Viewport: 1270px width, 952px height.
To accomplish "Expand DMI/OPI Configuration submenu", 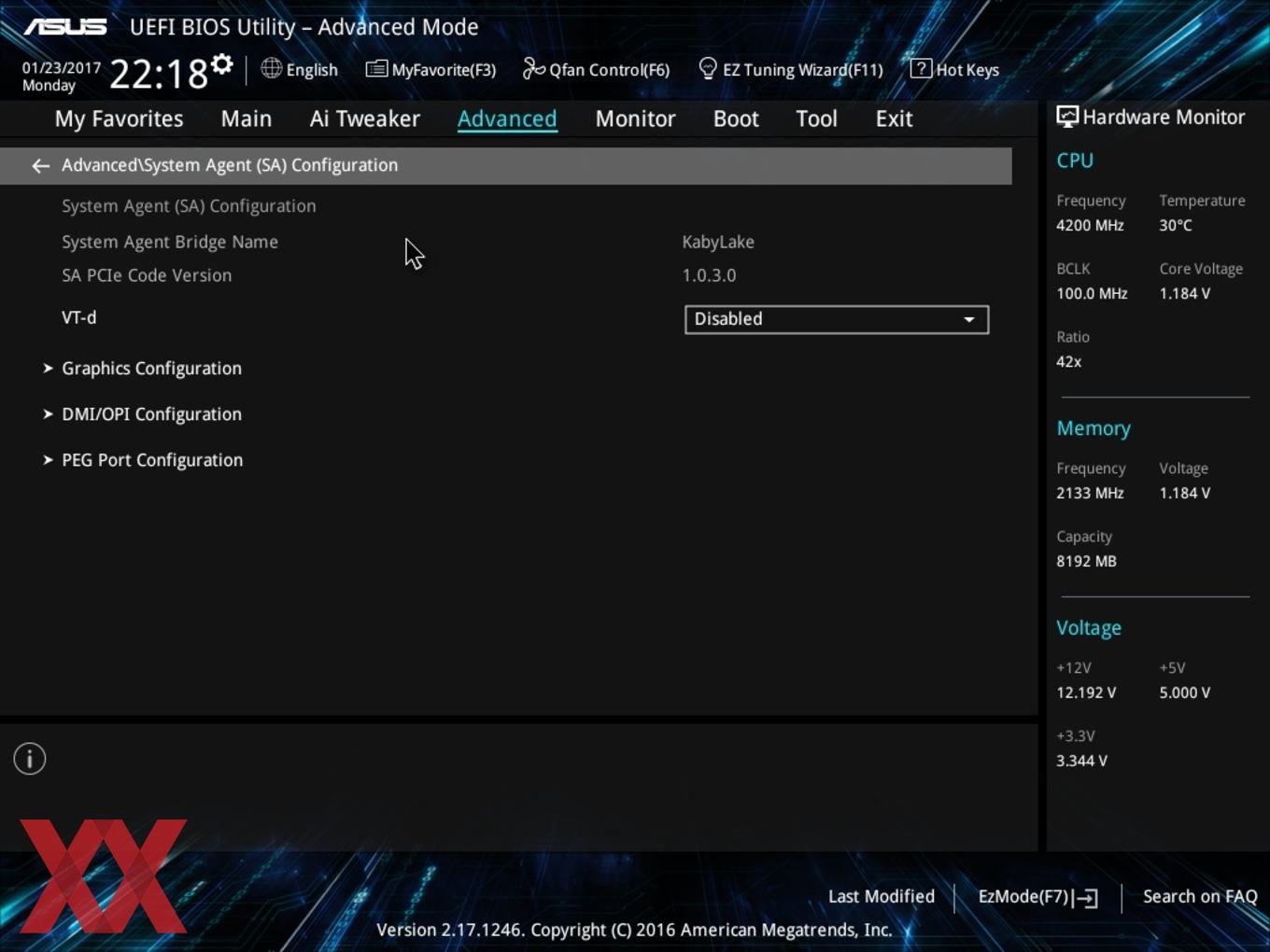I will pos(151,414).
